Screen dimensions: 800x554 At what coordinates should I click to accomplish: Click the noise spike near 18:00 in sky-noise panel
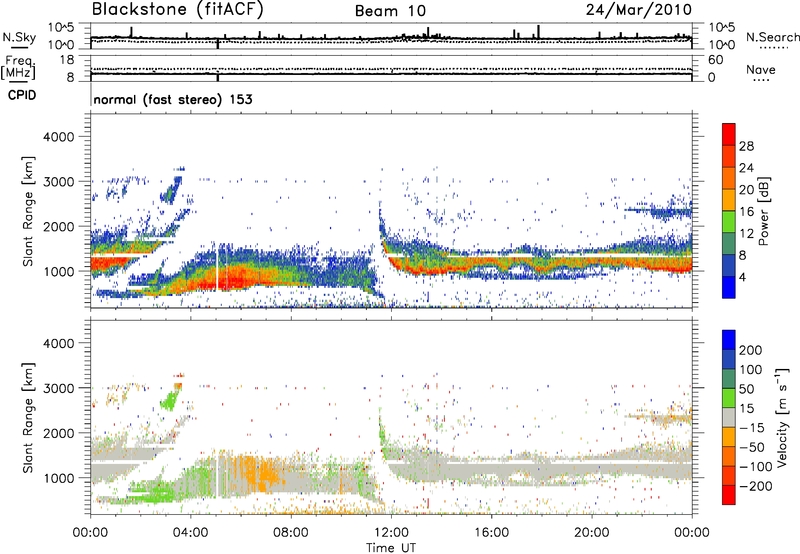coord(538,31)
